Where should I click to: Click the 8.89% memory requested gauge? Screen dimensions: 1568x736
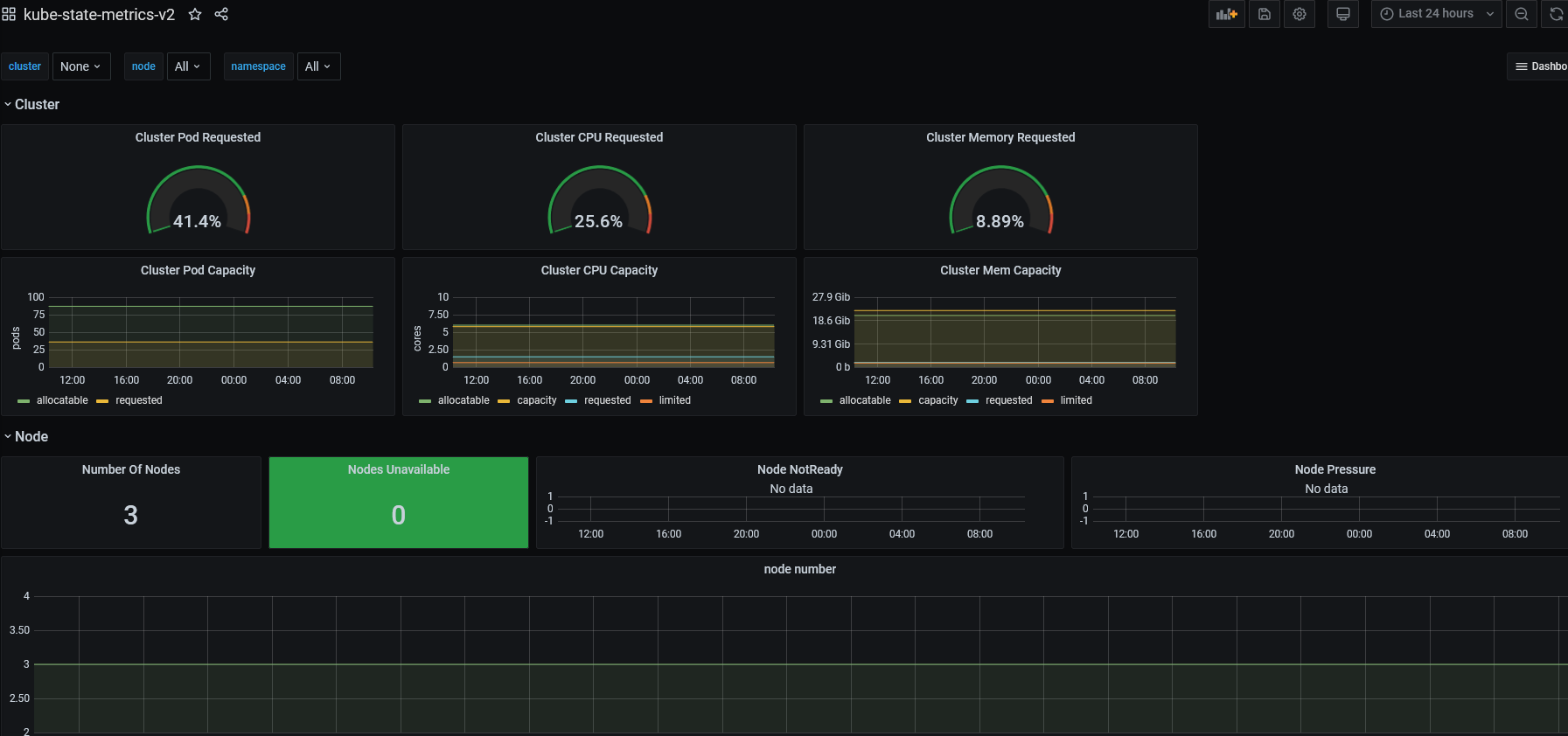1000,201
